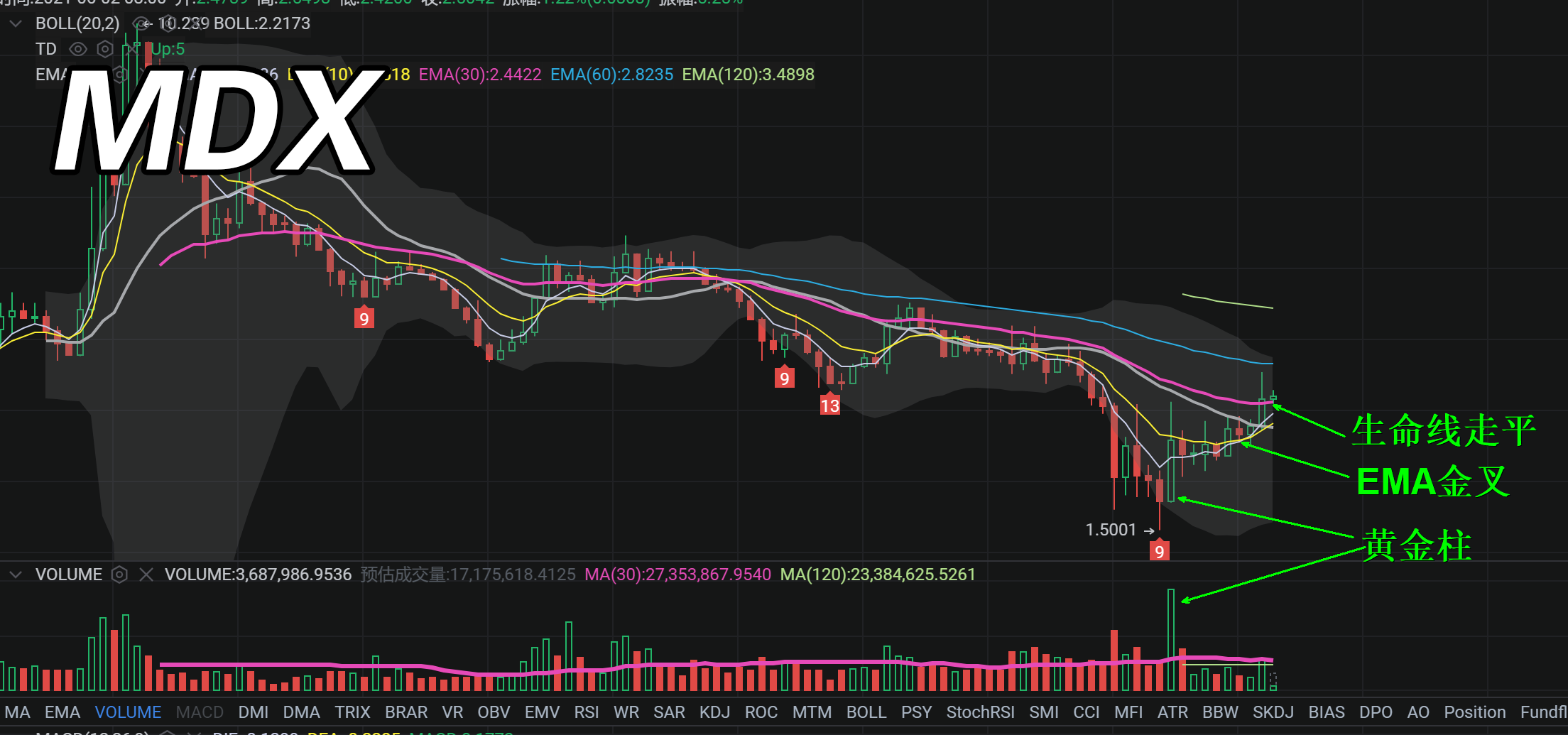Select the MFI indicator tab
This screenshot has width=1568, height=735.
click(x=1128, y=712)
